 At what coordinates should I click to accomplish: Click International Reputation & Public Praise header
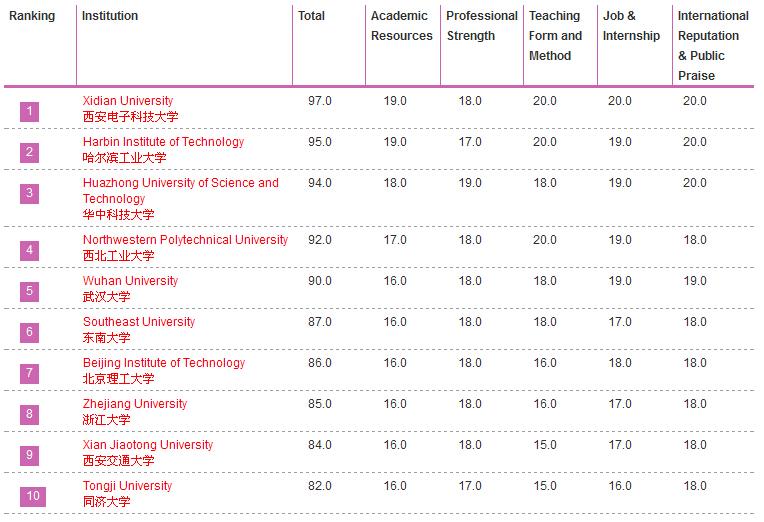click(x=713, y=46)
